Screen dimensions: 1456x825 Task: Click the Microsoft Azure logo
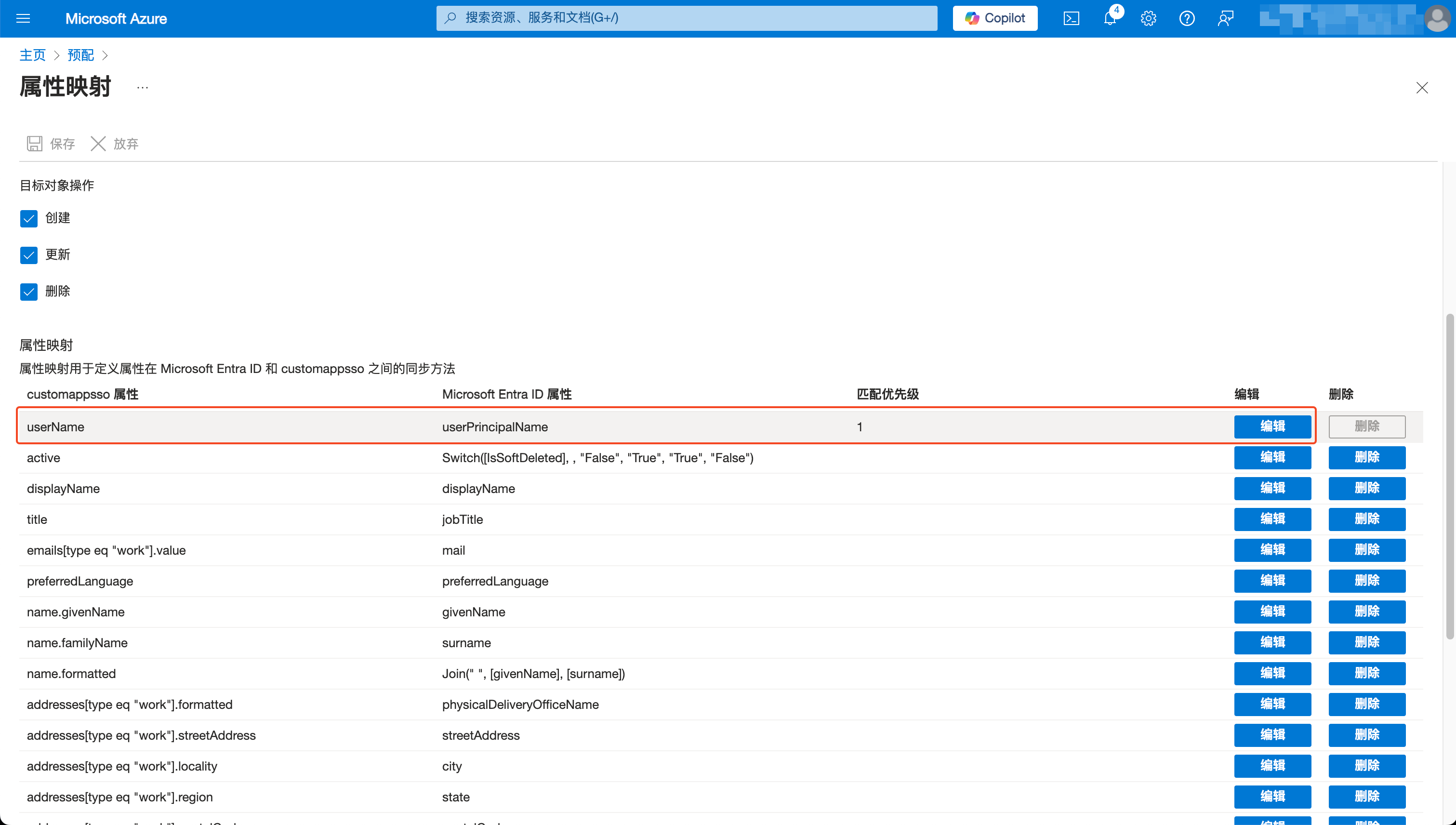click(116, 18)
